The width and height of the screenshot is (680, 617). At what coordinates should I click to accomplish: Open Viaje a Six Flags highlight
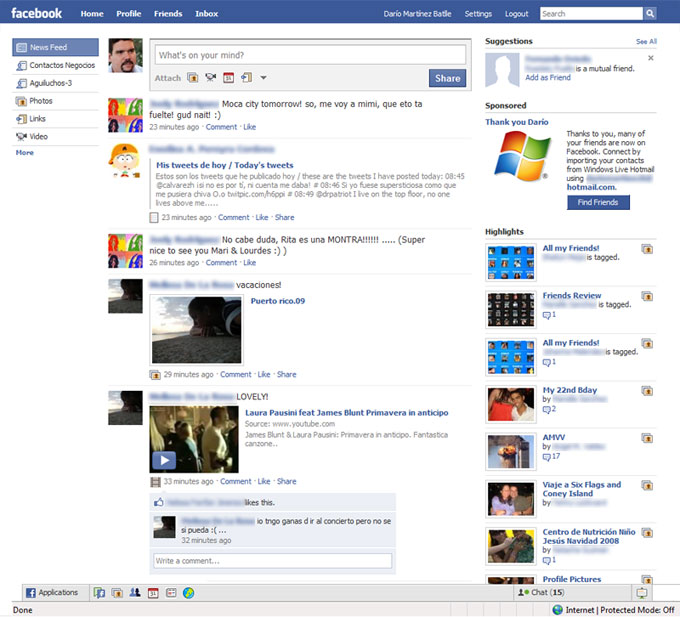point(582,489)
